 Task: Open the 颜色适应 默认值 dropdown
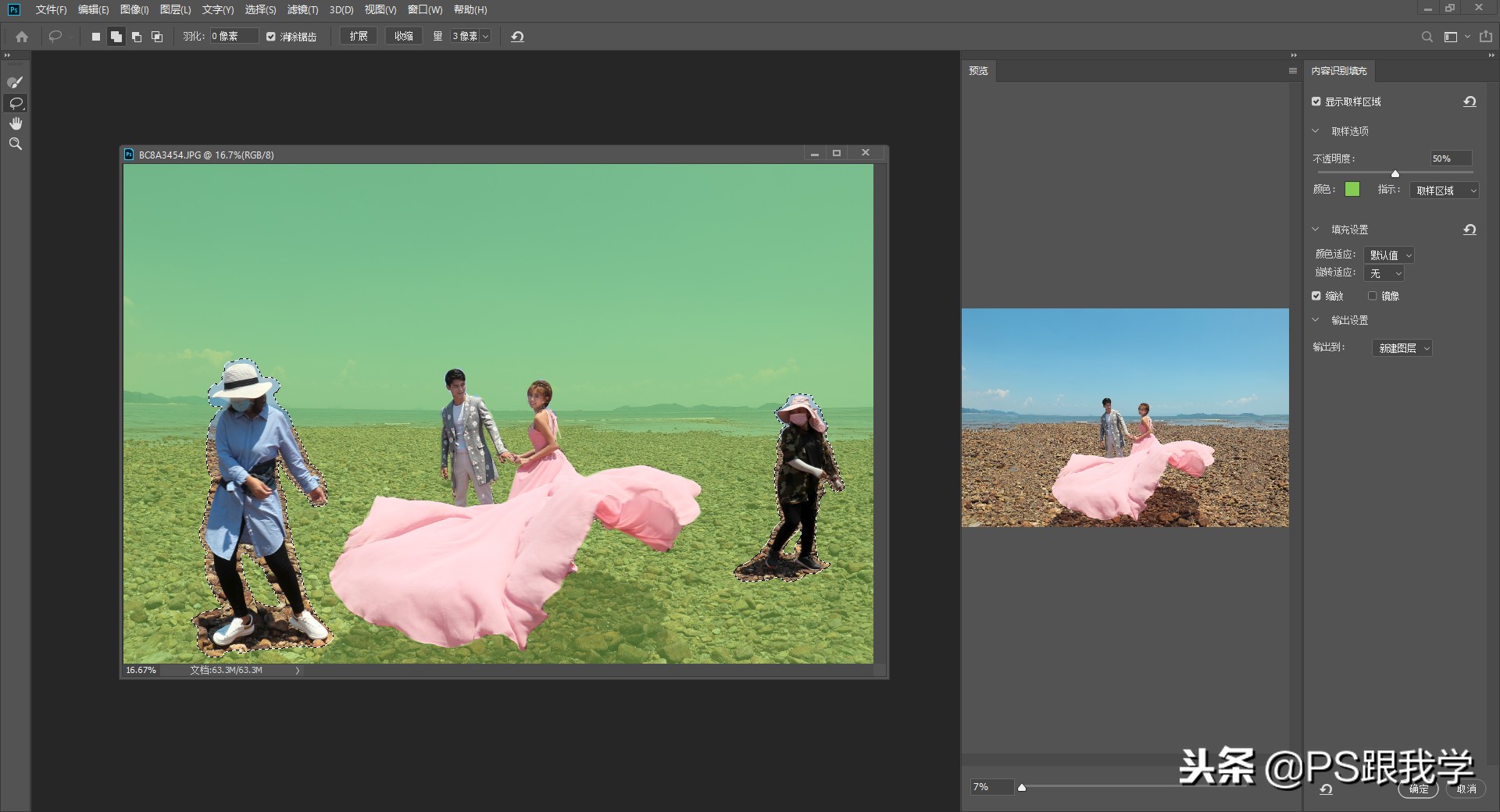point(1388,255)
